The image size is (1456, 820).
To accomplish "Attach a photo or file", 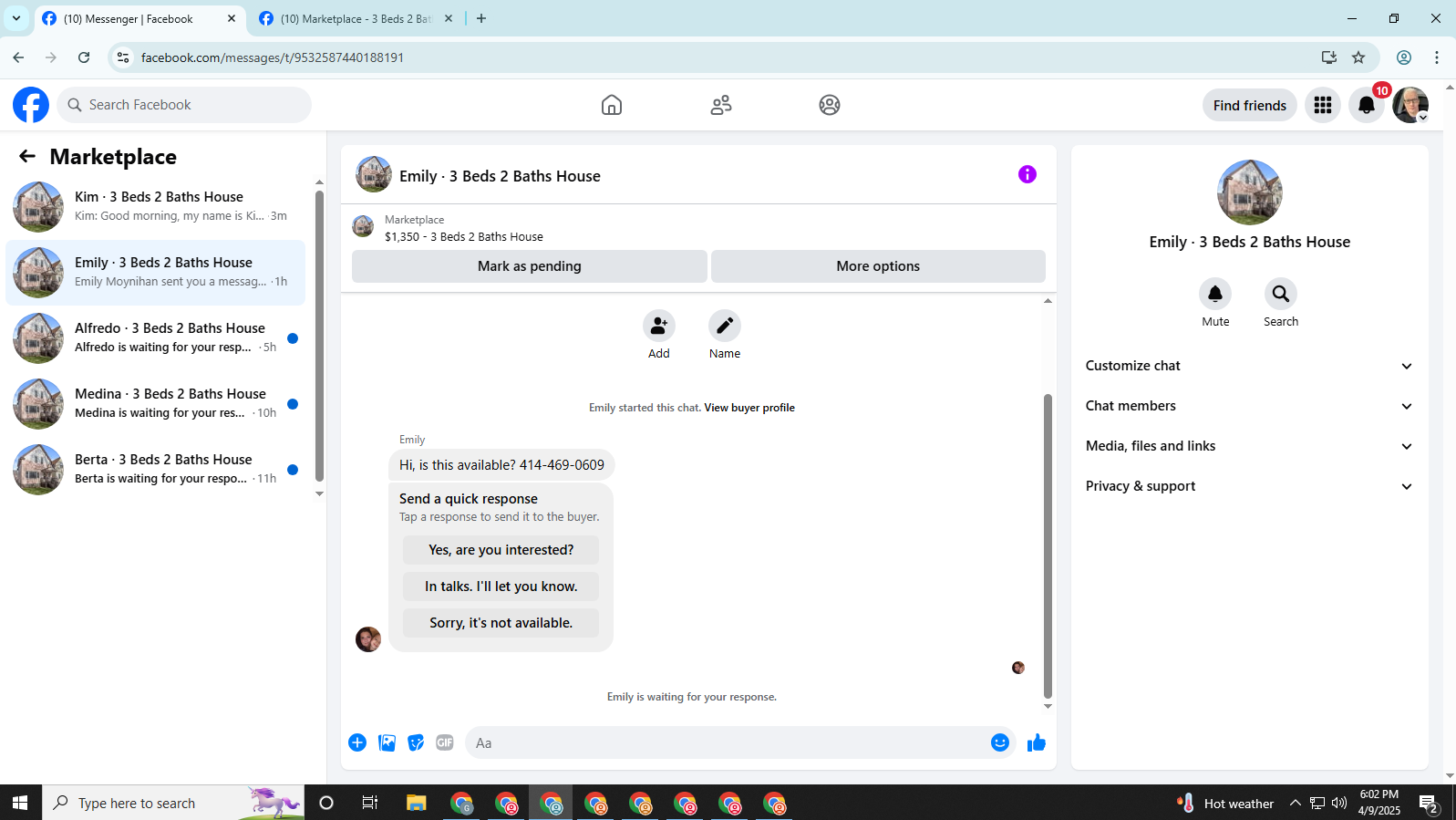I will [x=387, y=742].
